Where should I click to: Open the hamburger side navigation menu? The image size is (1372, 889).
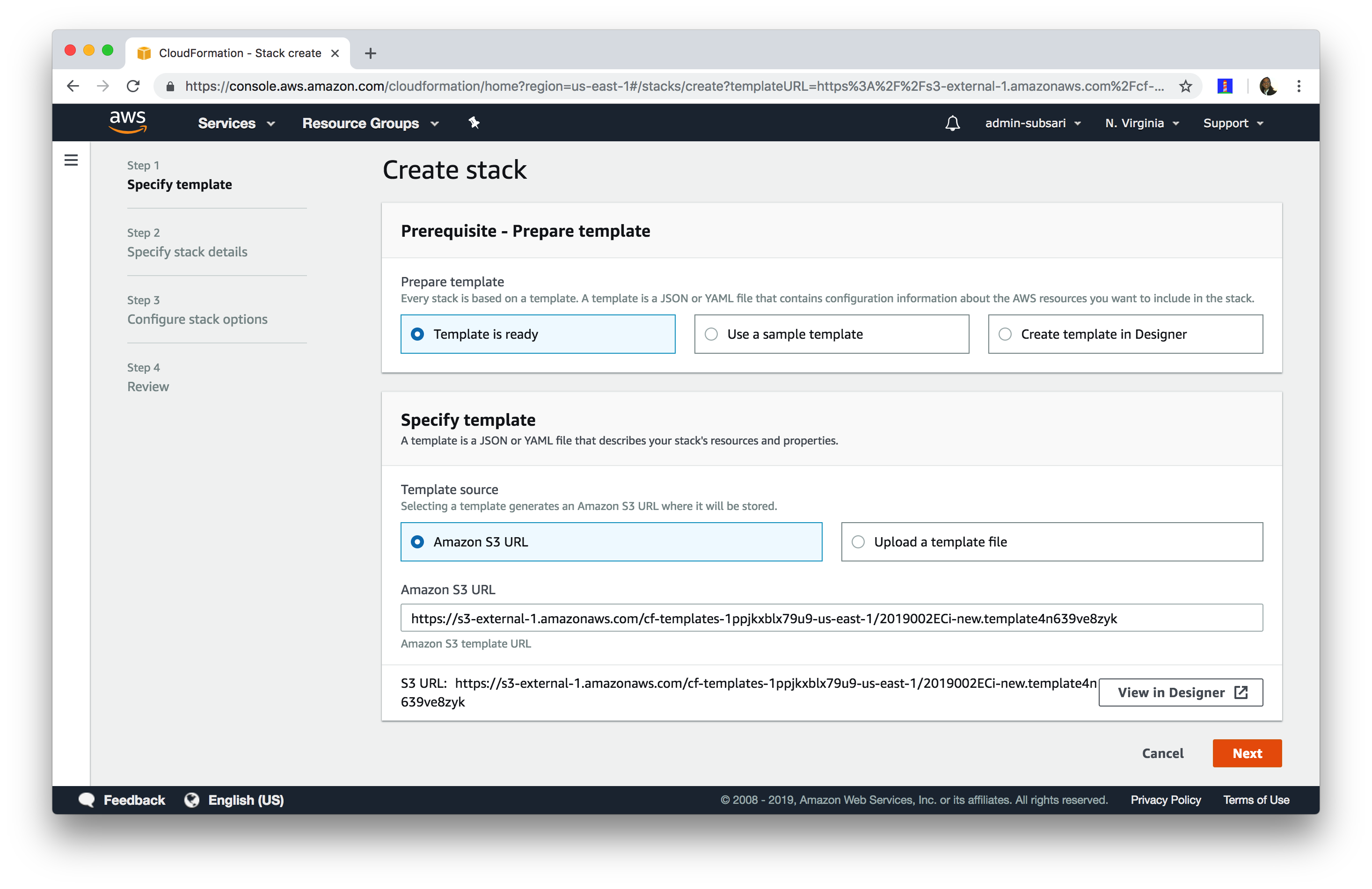pos(71,160)
